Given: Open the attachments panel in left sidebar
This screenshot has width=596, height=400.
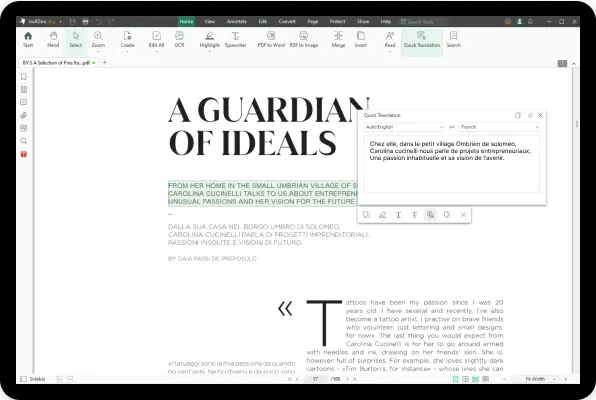Looking at the screenshot, I should (24, 115).
